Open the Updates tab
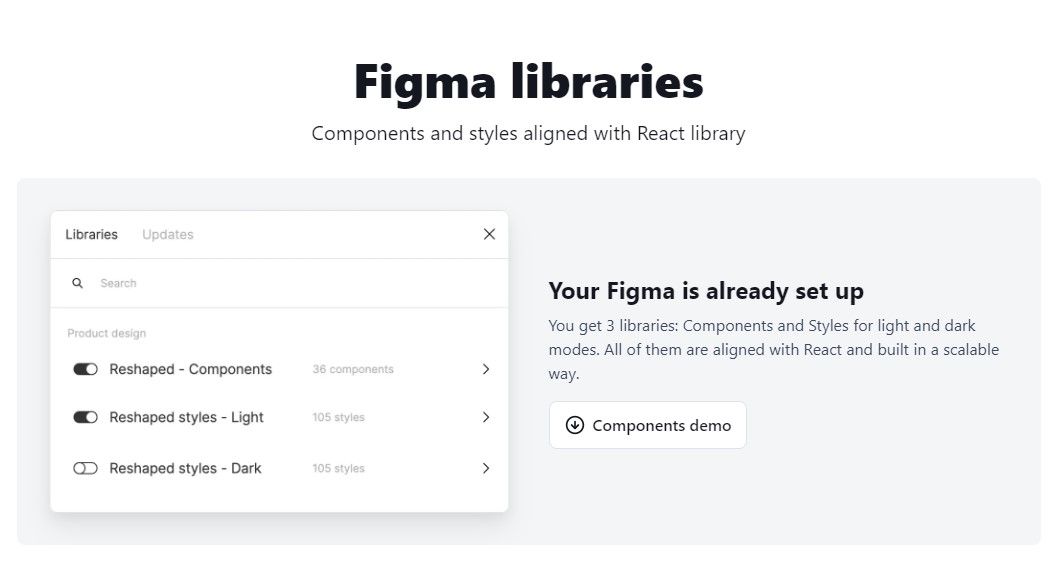Screen dimensions: 1062x561 tap(168, 234)
